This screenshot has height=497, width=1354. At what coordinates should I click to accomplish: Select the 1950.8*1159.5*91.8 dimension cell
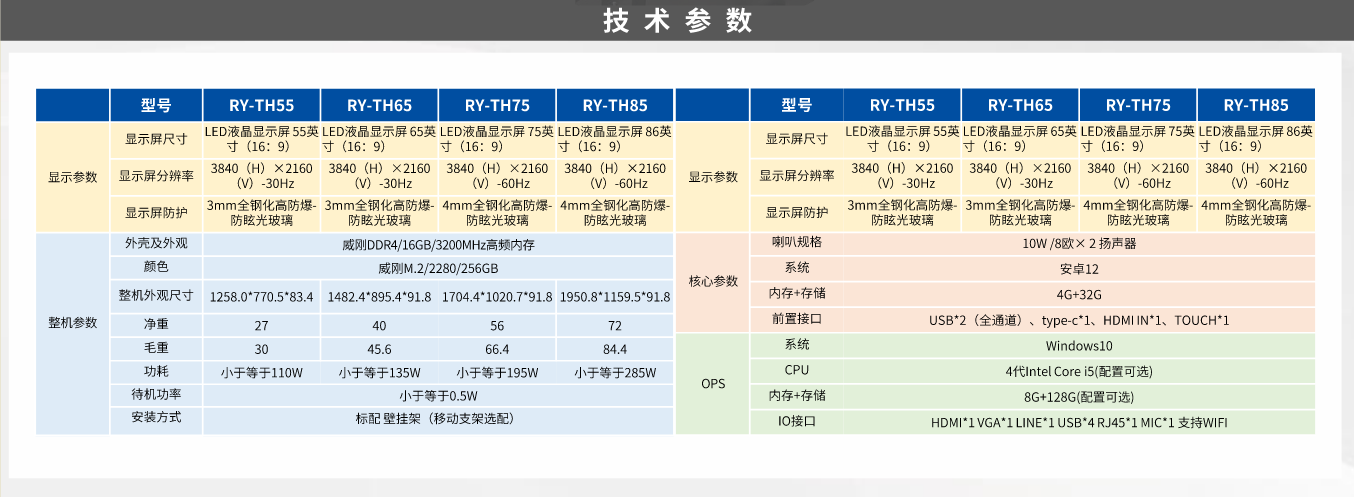(x=614, y=297)
